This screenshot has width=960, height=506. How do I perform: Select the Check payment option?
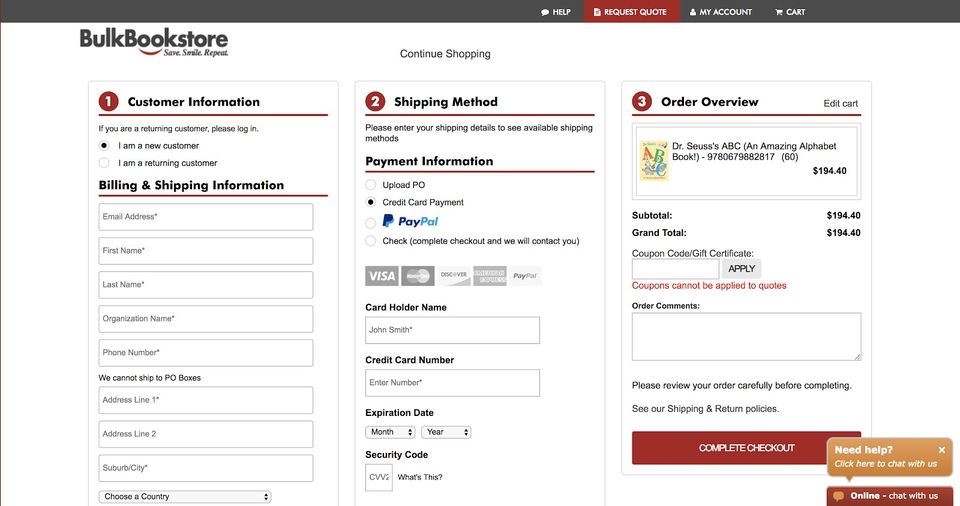(371, 241)
